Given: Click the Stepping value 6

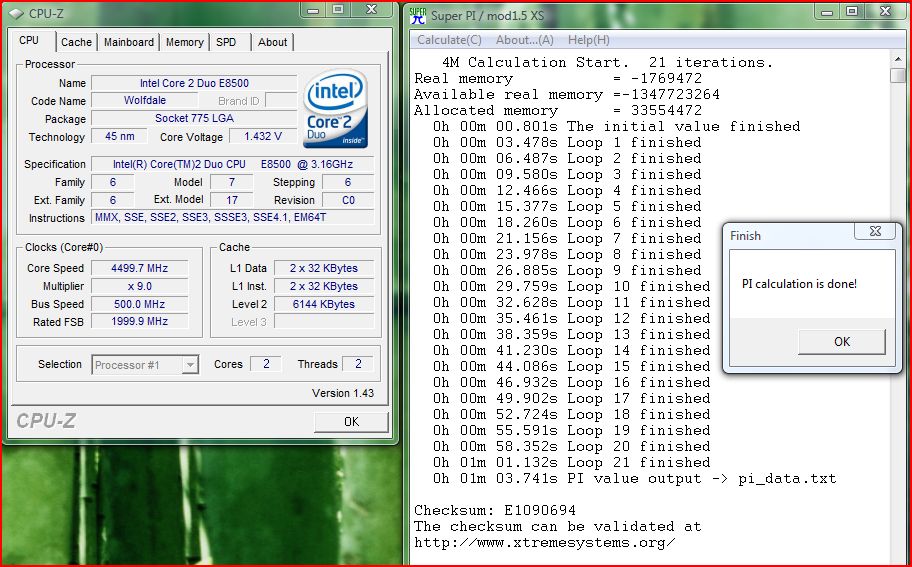Looking at the screenshot, I should [348, 182].
